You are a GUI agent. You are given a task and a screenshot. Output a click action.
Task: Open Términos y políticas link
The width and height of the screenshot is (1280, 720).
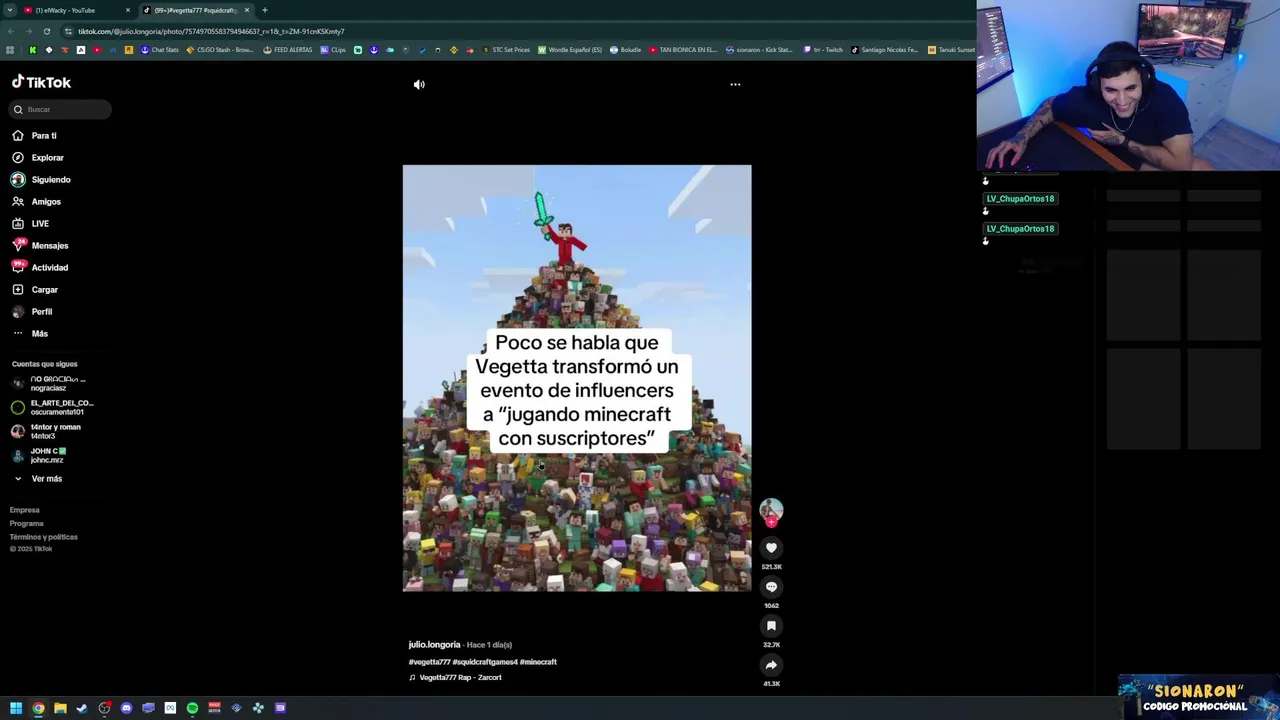tap(44, 537)
